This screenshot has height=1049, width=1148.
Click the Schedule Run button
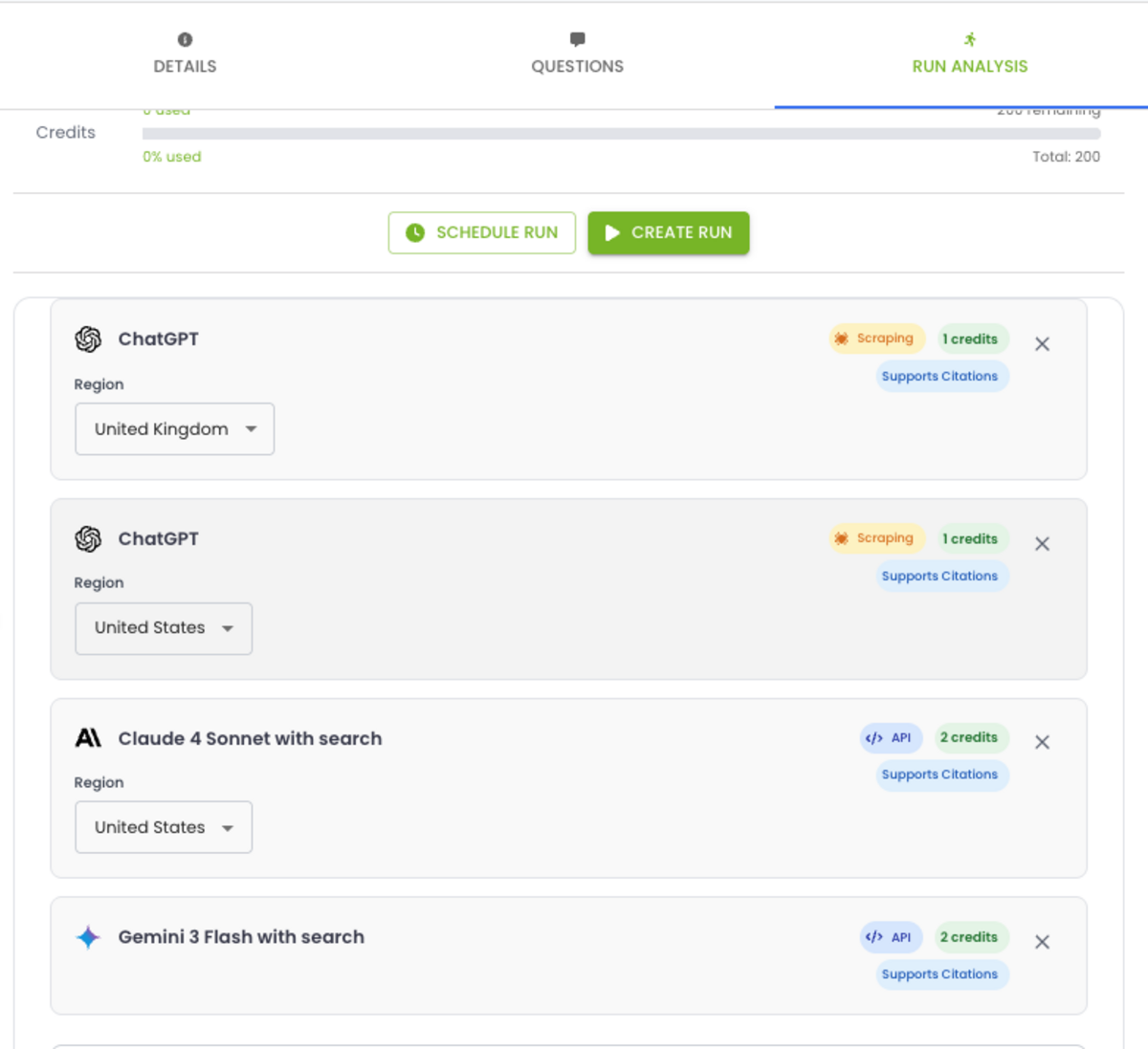482,232
